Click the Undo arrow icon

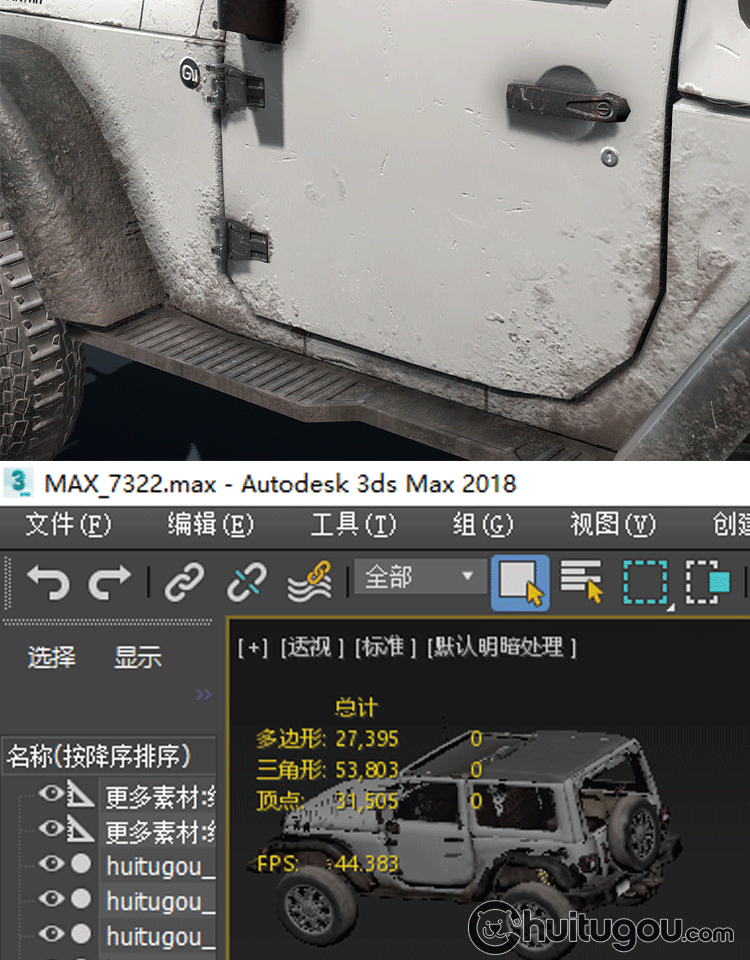point(48,582)
